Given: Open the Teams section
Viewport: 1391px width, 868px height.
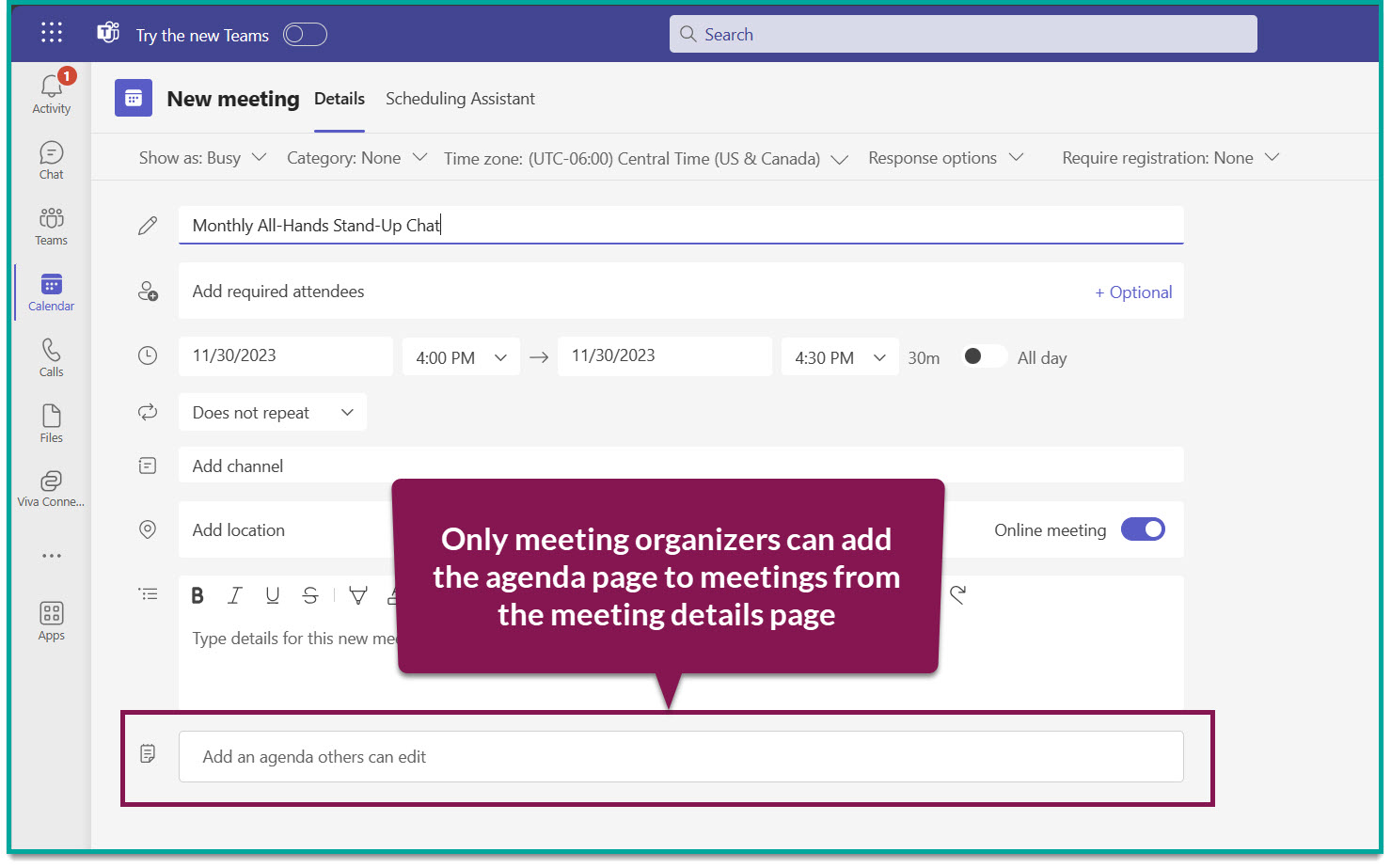Looking at the screenshot, I should point(51,226).
